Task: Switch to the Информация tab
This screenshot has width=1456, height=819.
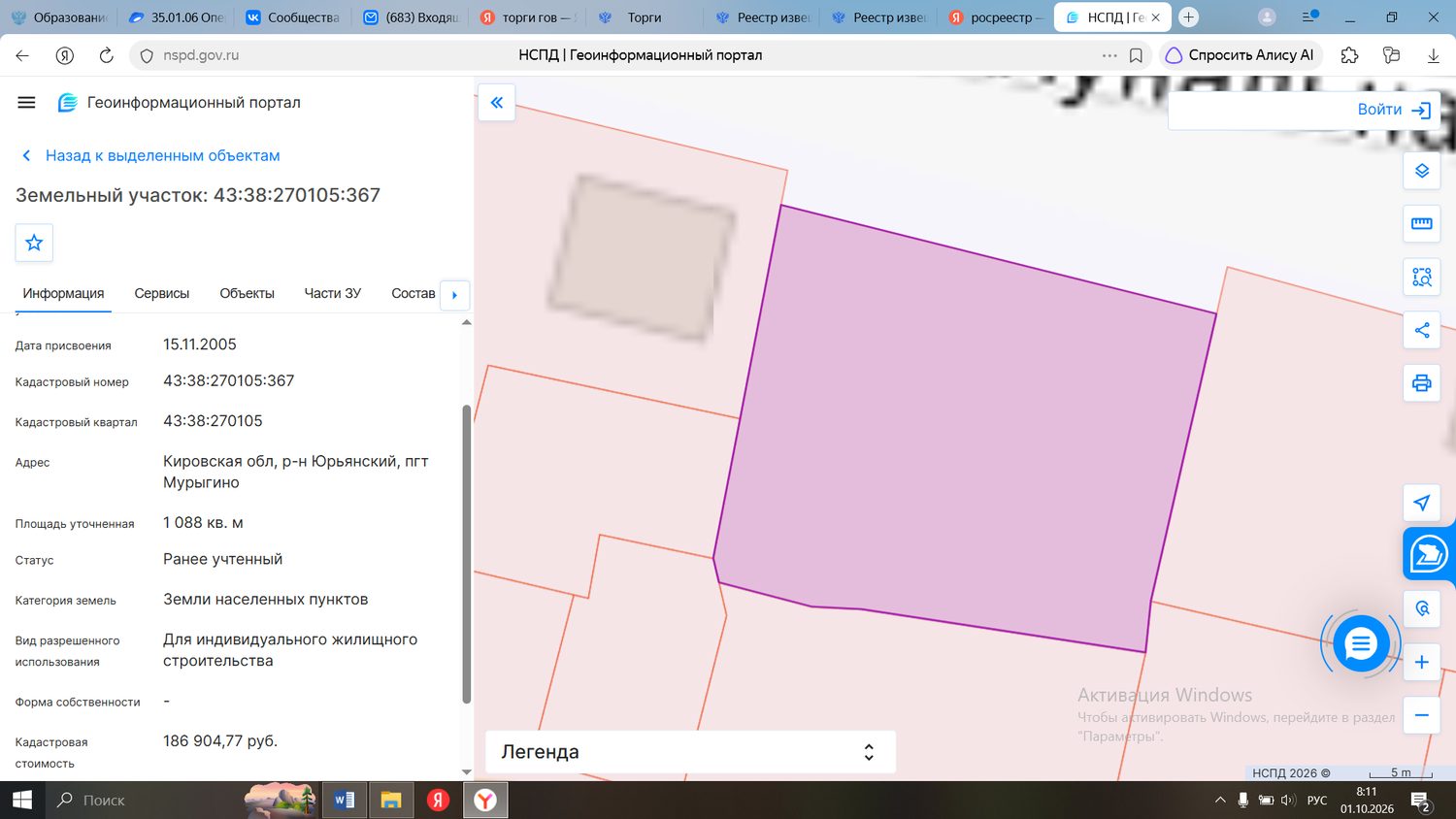Action: (63, 293)
